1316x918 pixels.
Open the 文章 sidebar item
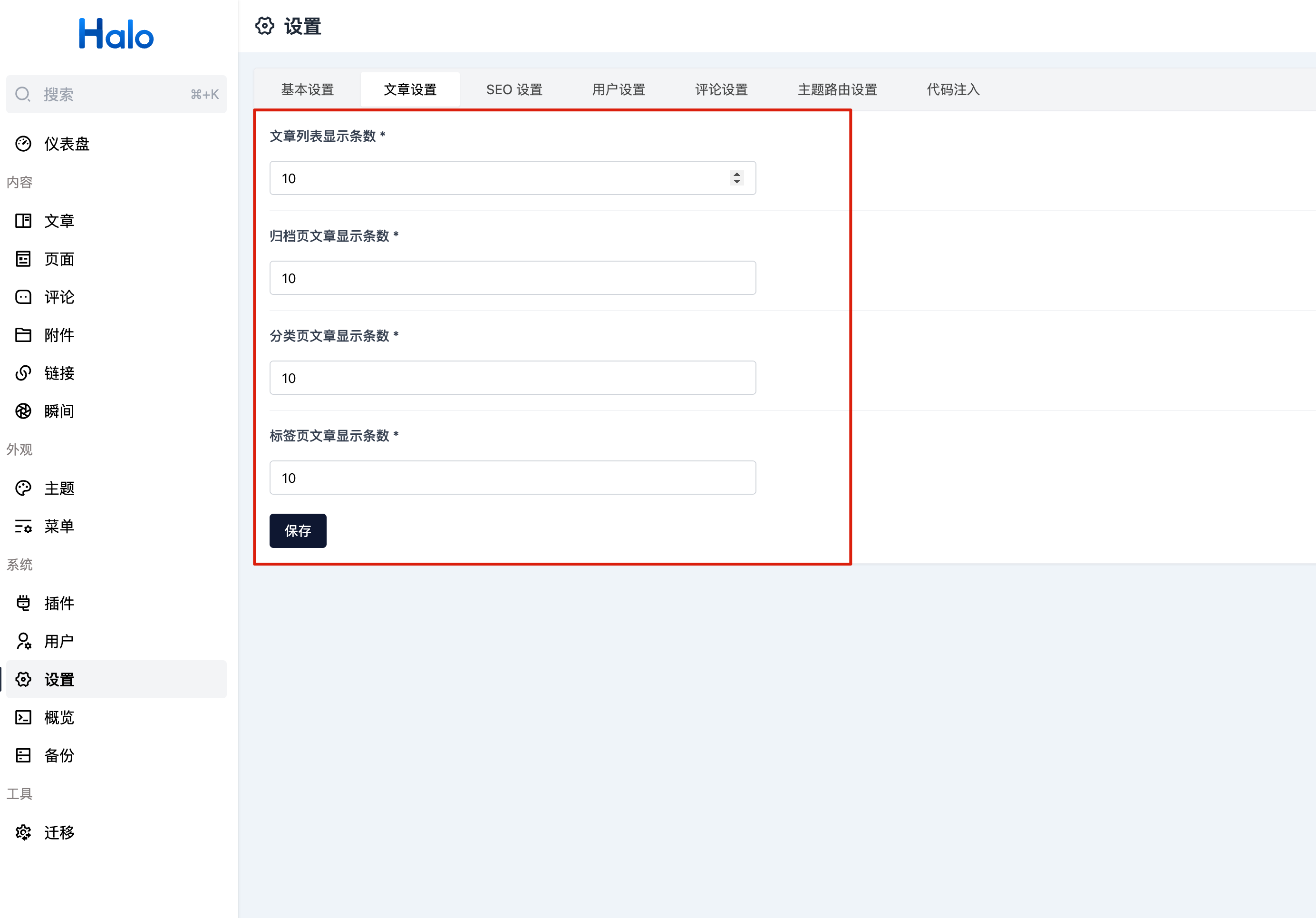(116, 221)
